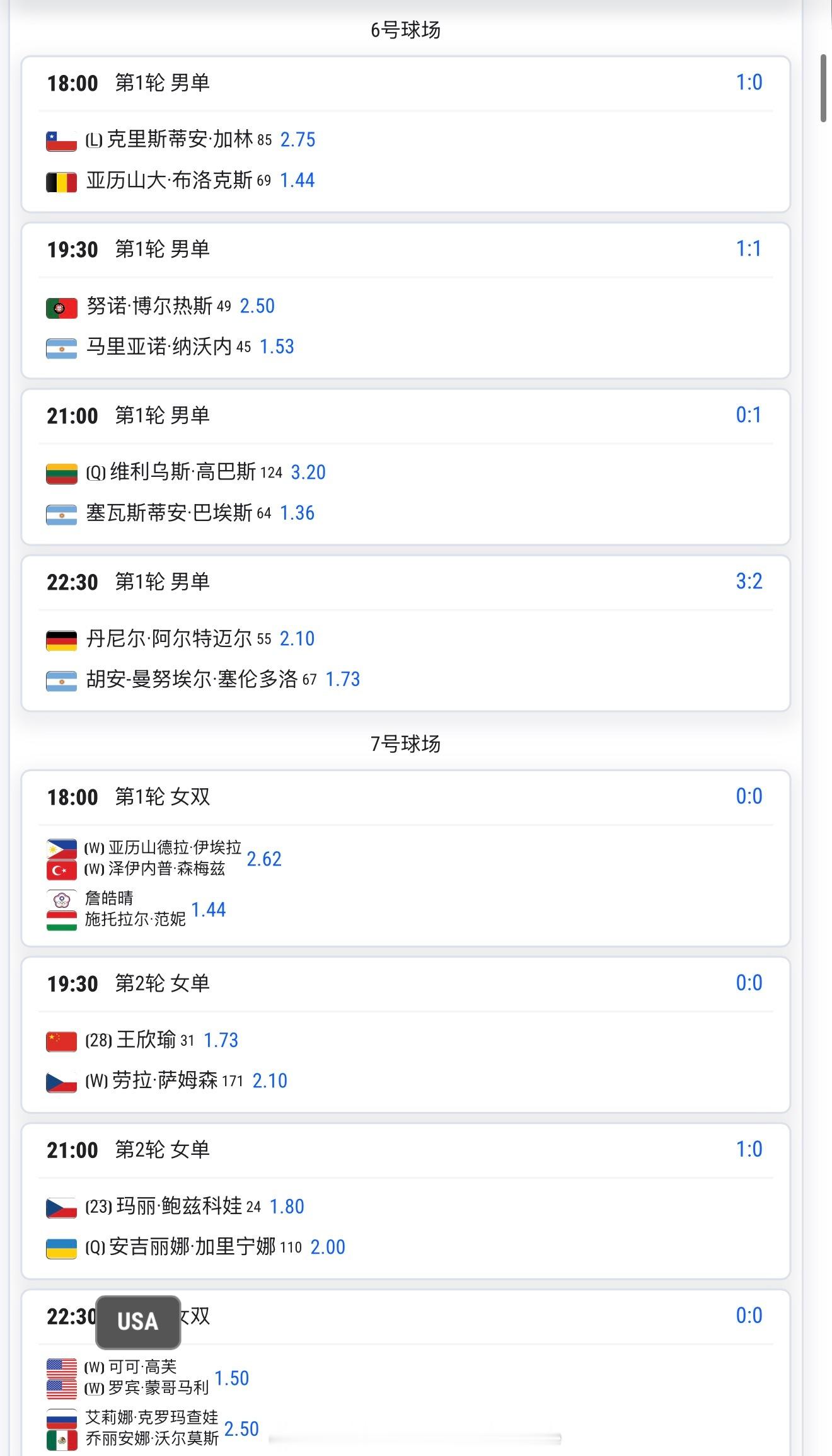Click the Mexico flag beside 乔丽安娜·沃尔莫斯
The width and height of the screenshot is (832, 1456).
(x=61, y=1440)
